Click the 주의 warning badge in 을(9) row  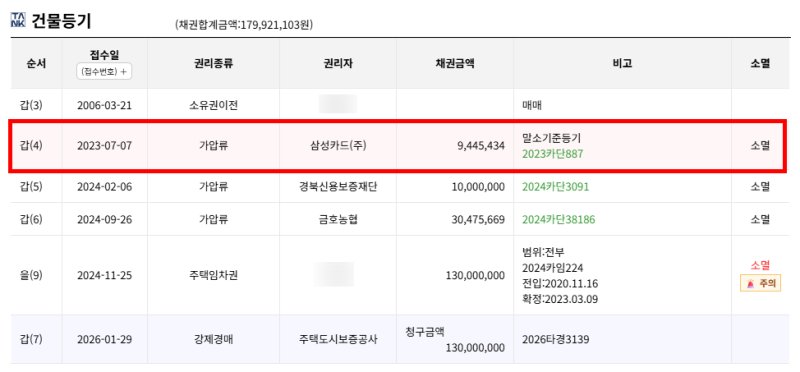pyautogui.click(x=760, y=284)
